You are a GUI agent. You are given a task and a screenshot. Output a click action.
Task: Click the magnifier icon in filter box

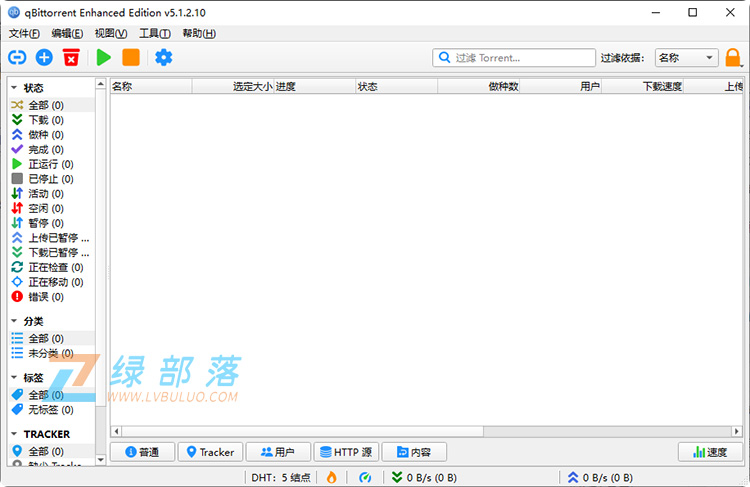click(x=444, y=57)
